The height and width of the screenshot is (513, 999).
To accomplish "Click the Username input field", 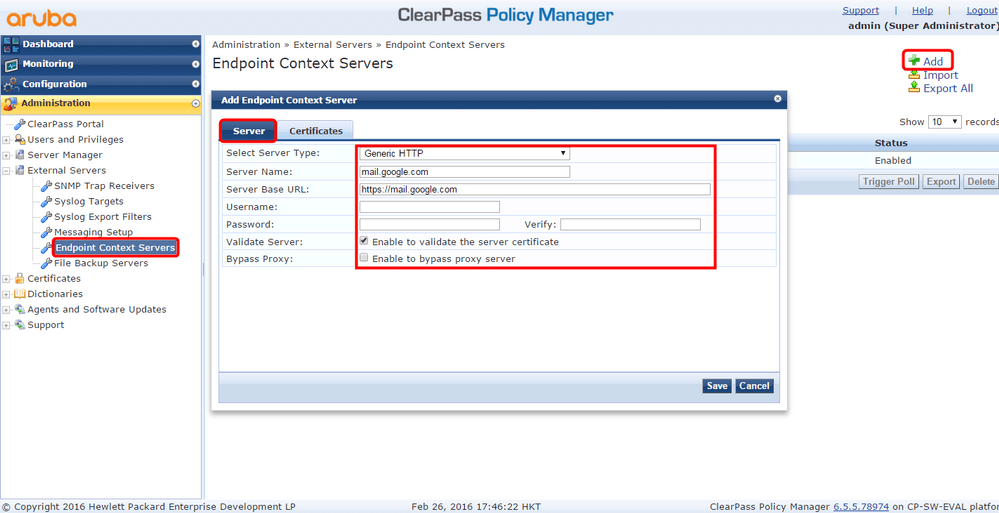I will coord(429,206).
